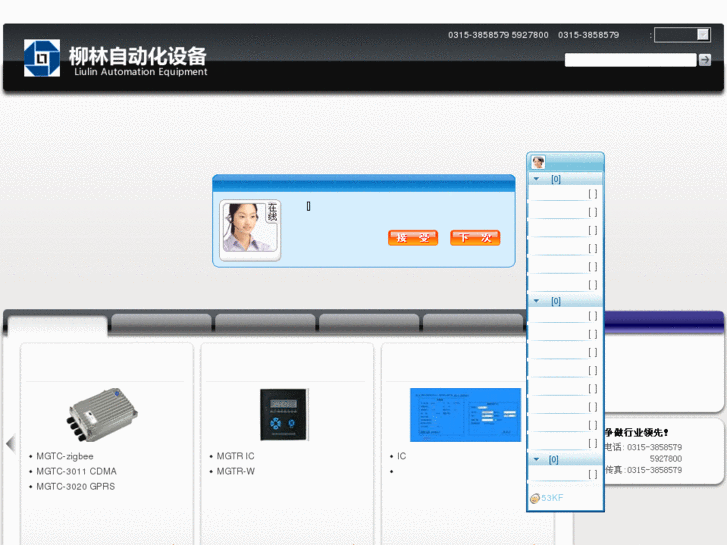Click the 电话: 0315-3858579 contact text

(643, 447)
